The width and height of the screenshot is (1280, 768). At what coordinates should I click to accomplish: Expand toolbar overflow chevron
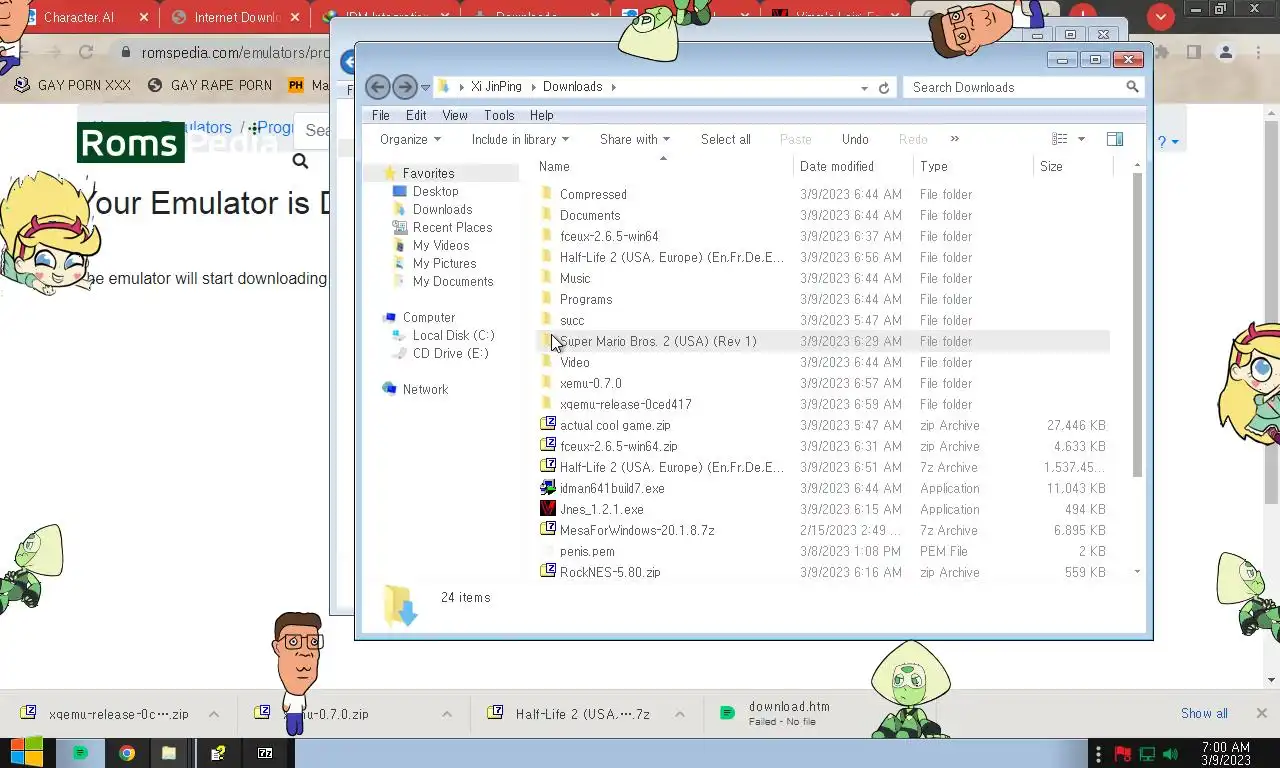point(954,139)
